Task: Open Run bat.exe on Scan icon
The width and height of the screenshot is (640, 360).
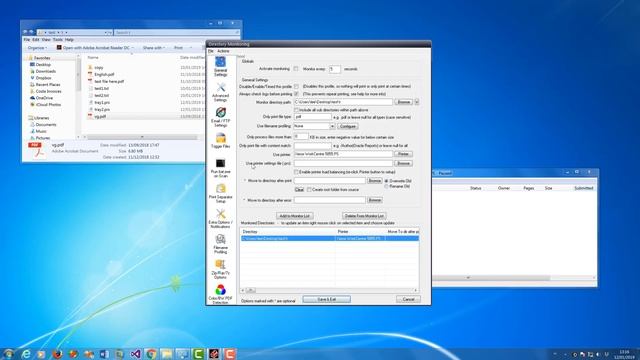Action: (220, 168)
